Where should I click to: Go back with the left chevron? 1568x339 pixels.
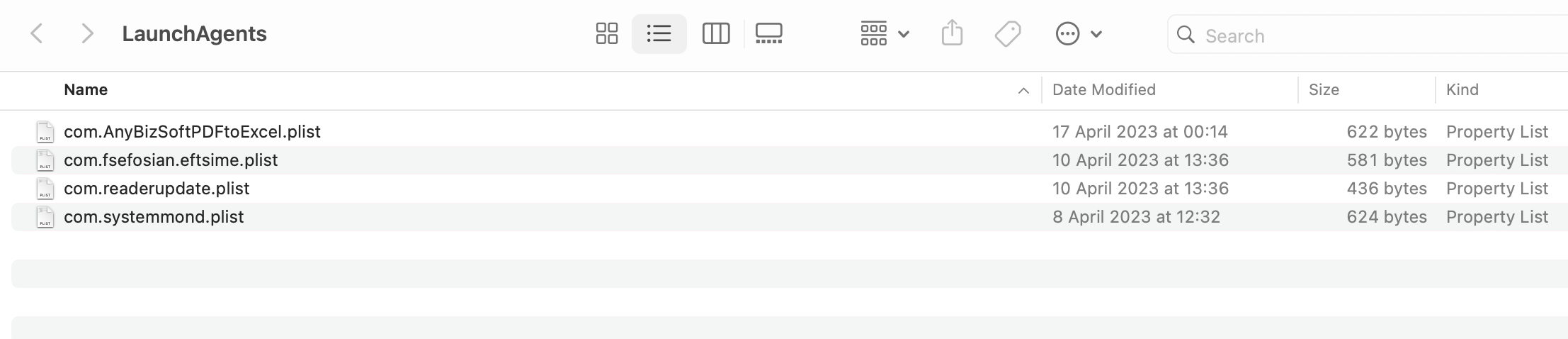pos(37,33)
